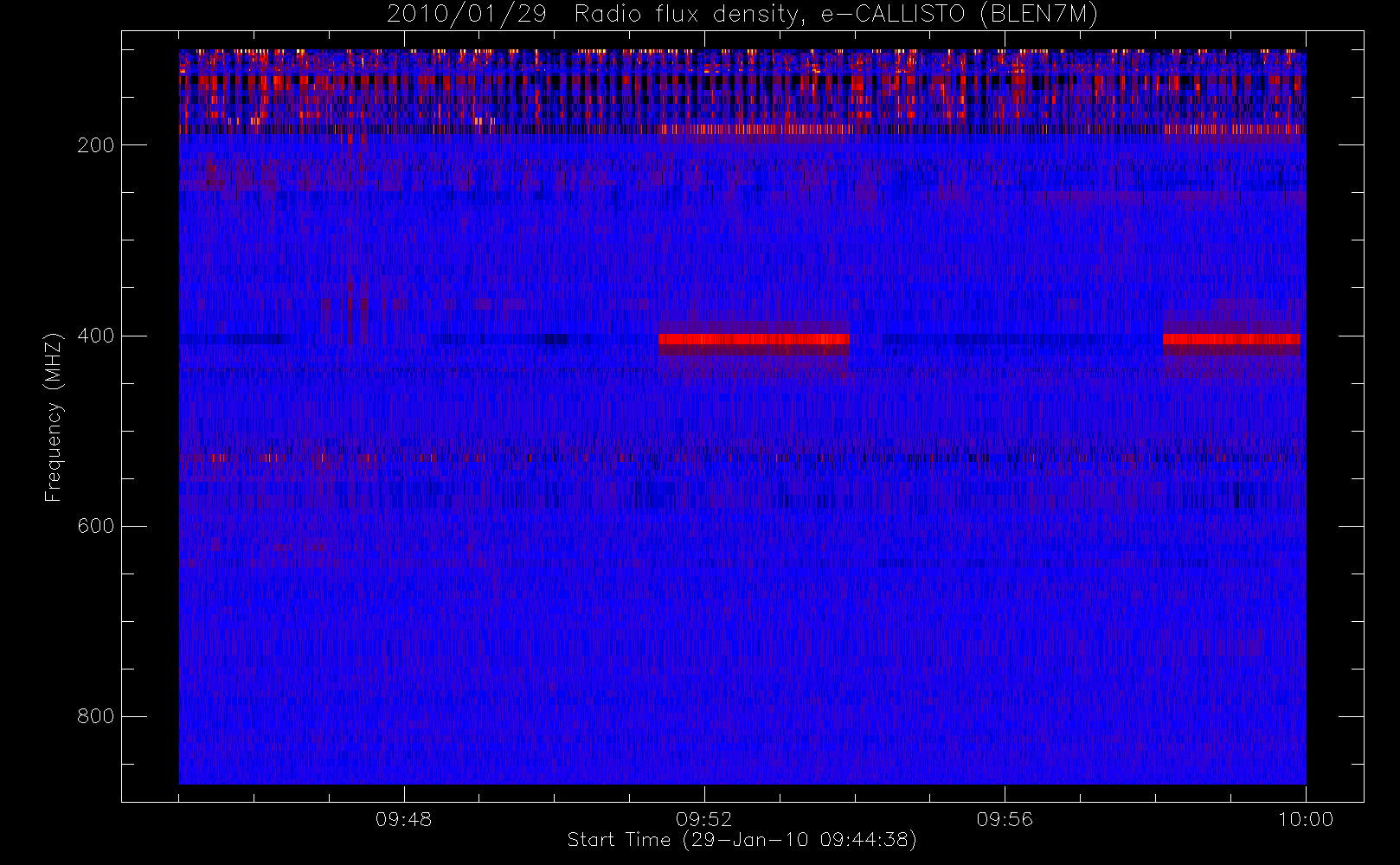
Task: Click the 09:48 time tick label
Action: (403, 819)
